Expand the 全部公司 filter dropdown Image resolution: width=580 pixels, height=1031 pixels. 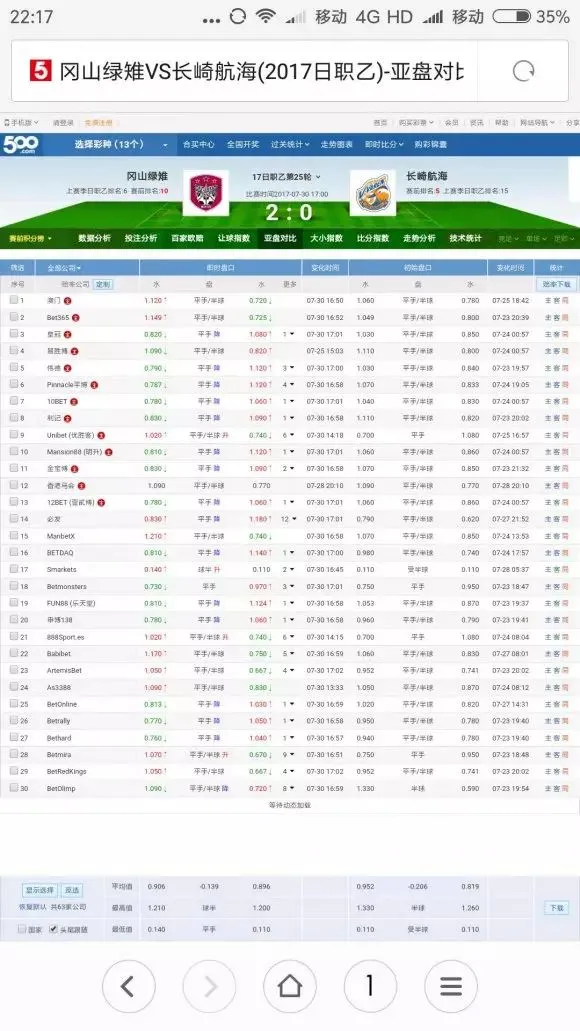(64, 268)
